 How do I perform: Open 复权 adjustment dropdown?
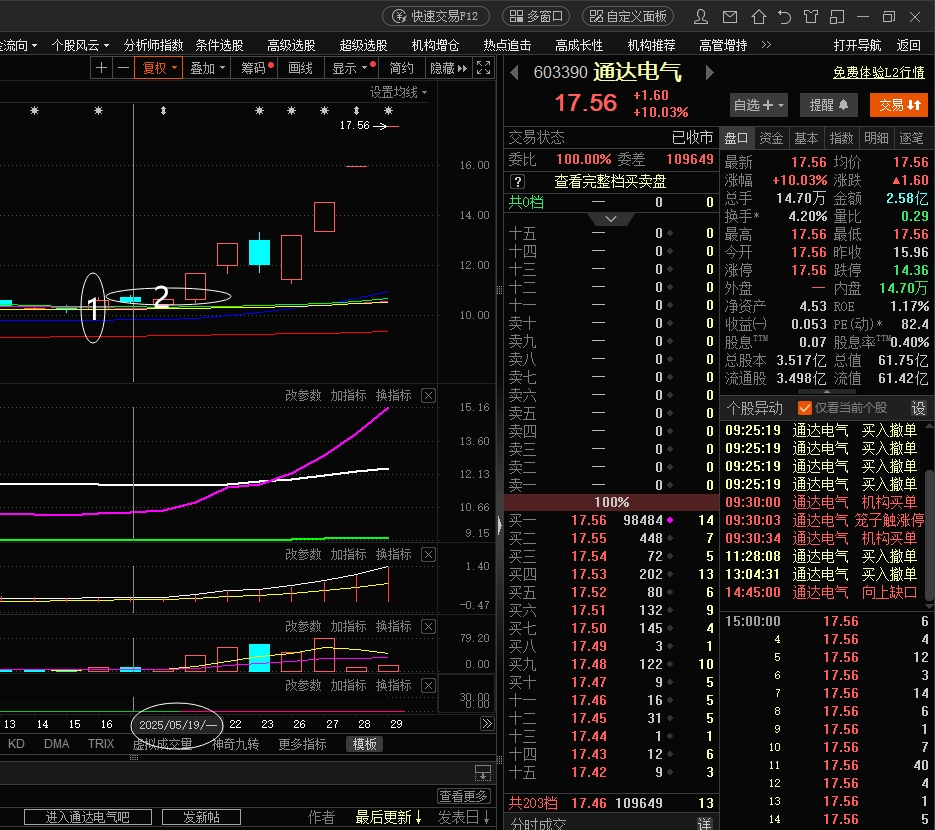coord(159,68)
